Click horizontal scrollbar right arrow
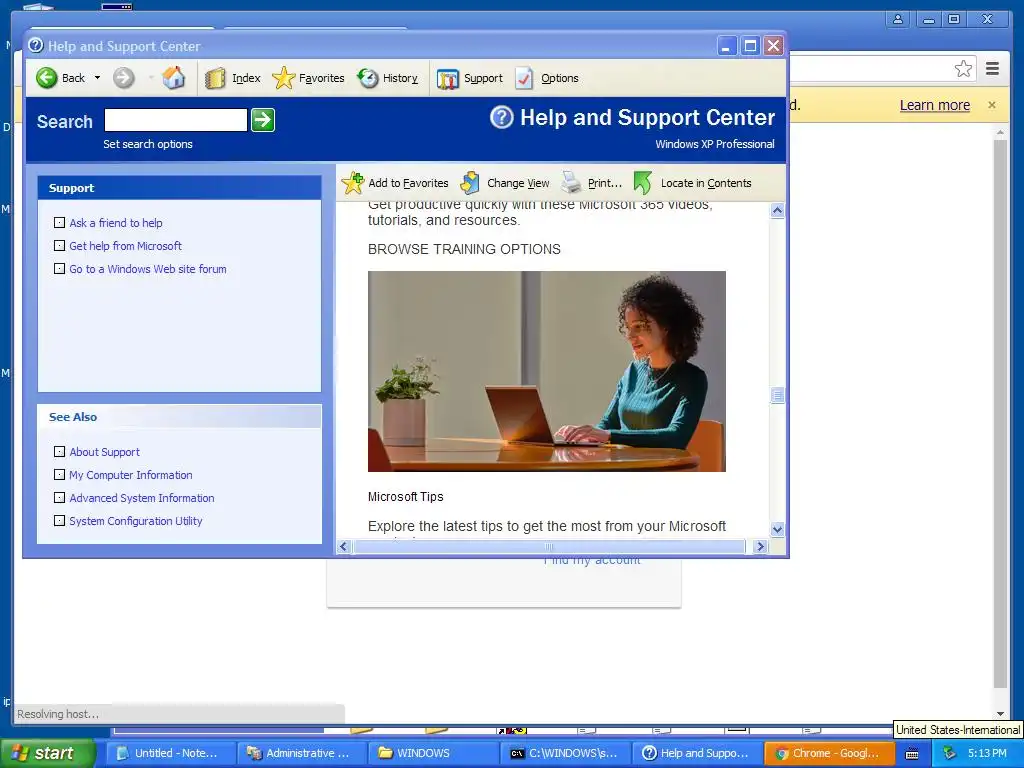Image resolution: width=1024 pixels, height=768 pixels. [760, 547]
